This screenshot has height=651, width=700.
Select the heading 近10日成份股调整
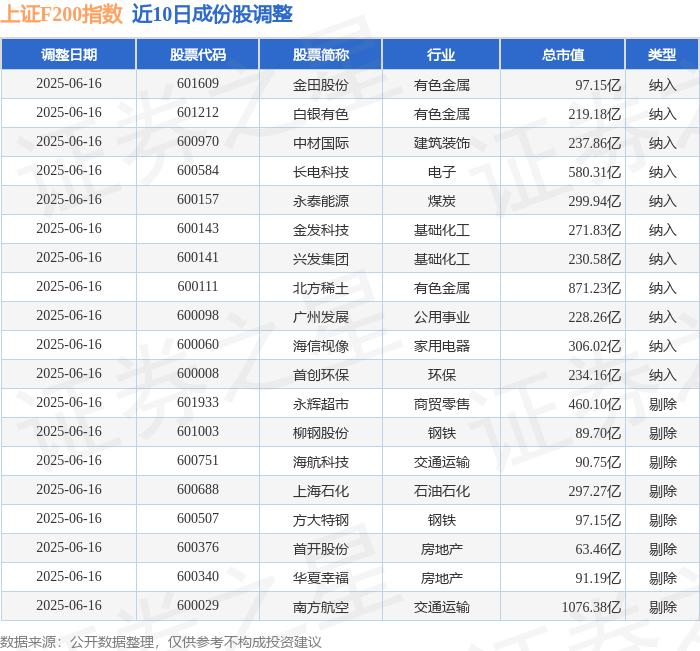tap(212, 14)
